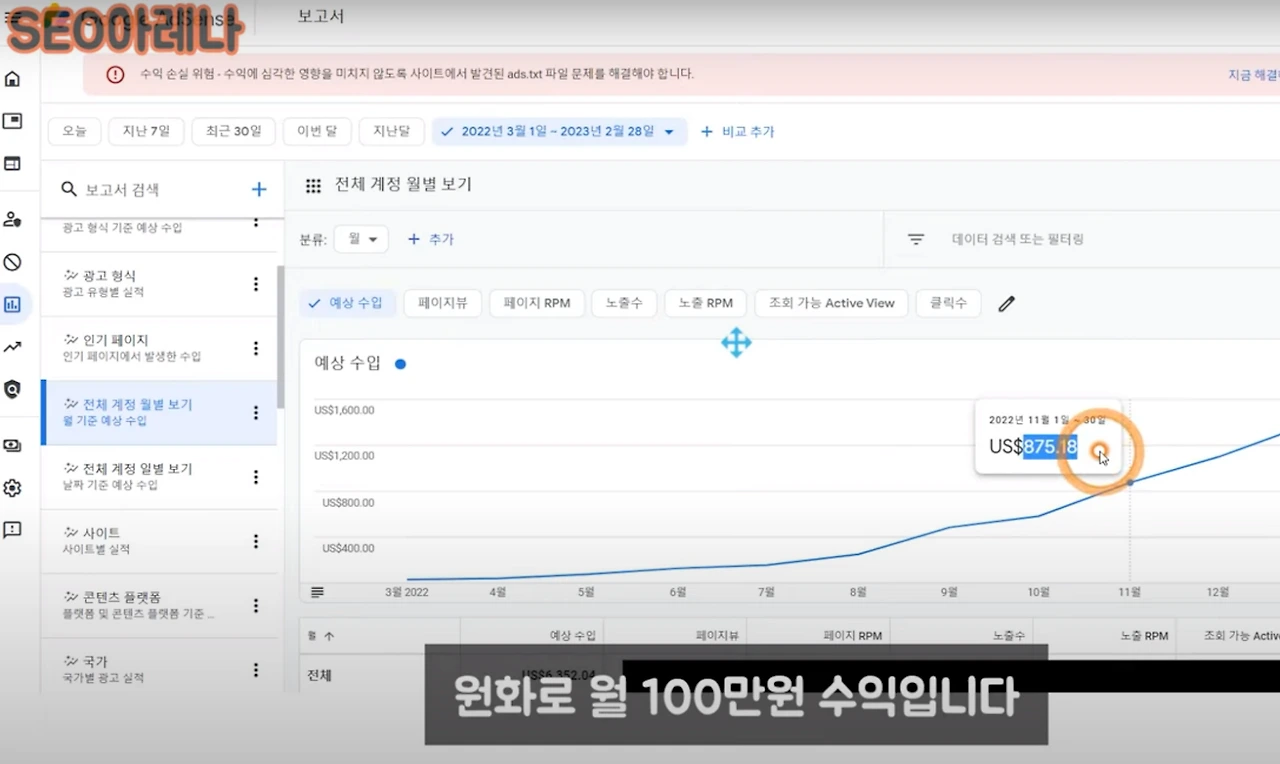1280x764 pixels.
Task: Open more options for 인기 페이지 report
Action: [256, 348]
